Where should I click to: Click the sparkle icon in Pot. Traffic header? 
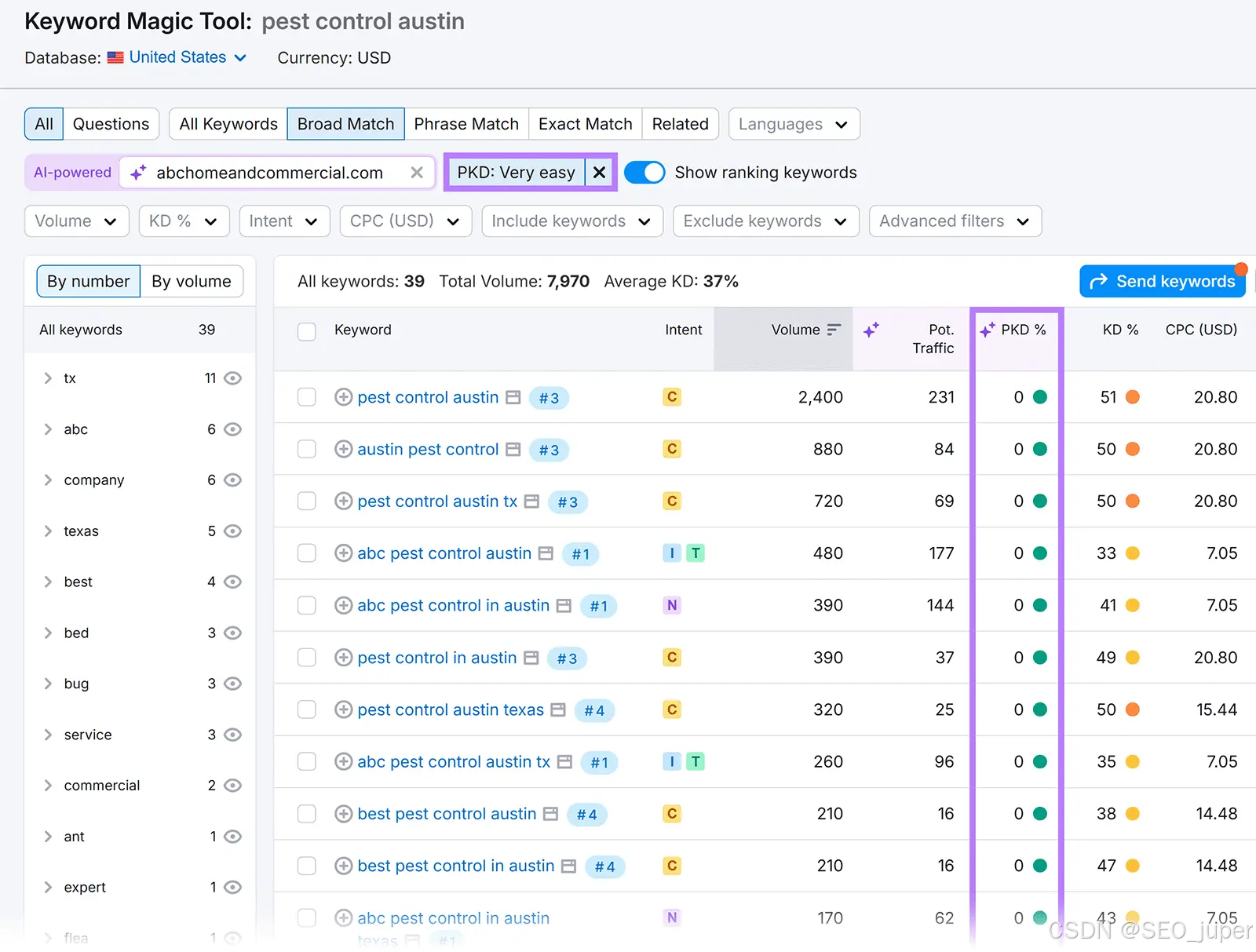pos(871,330)
